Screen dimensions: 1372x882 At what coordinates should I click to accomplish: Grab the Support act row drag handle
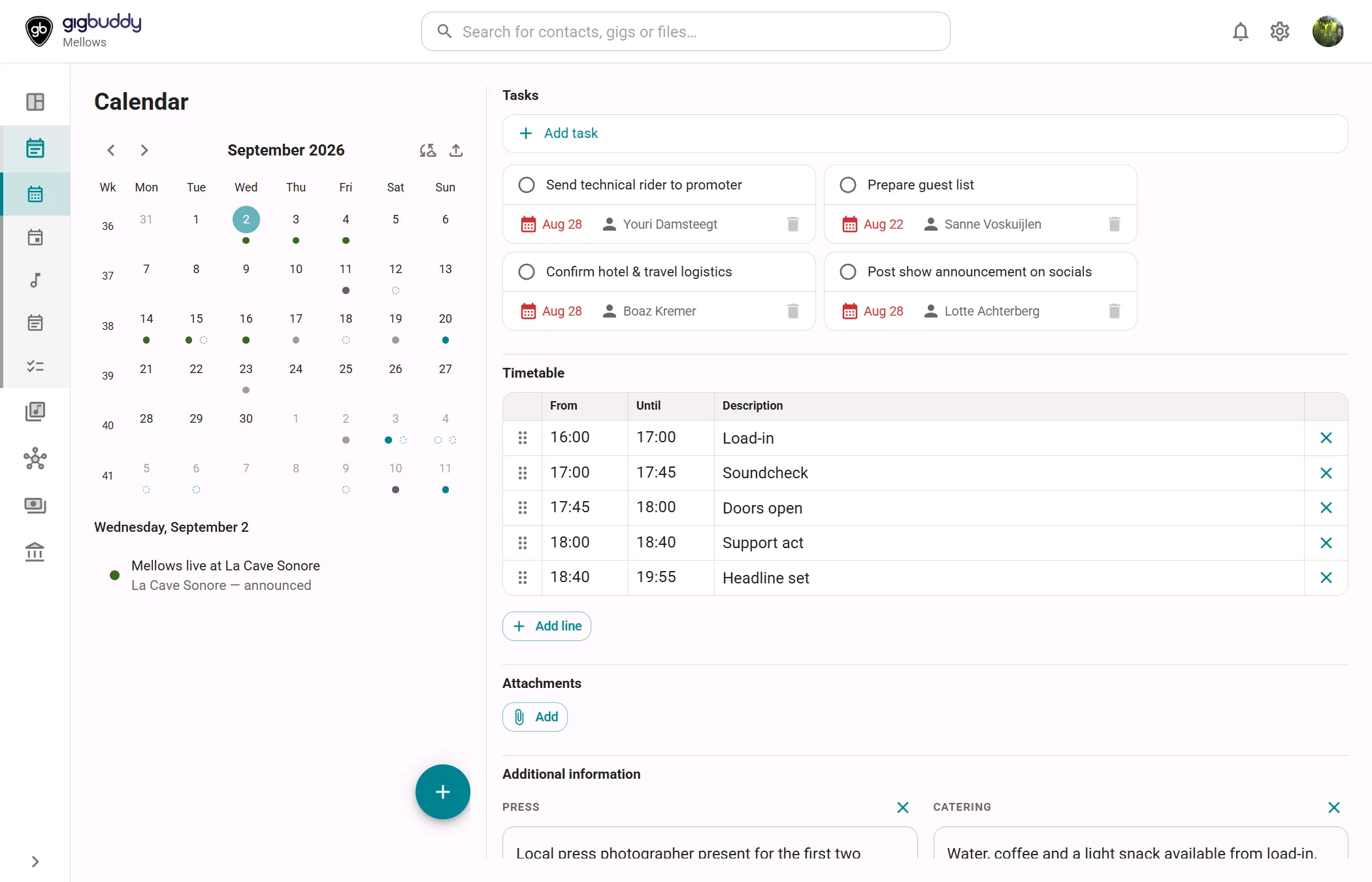[523, 543]
